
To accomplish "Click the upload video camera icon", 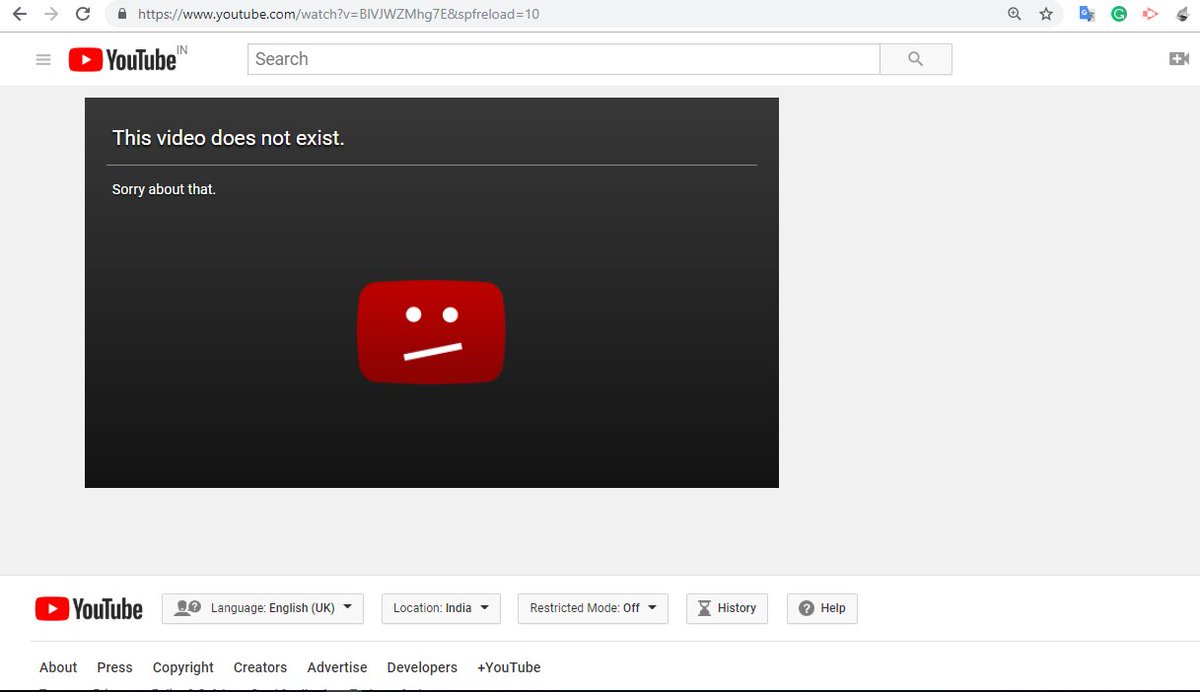I will click(1179, 59).
